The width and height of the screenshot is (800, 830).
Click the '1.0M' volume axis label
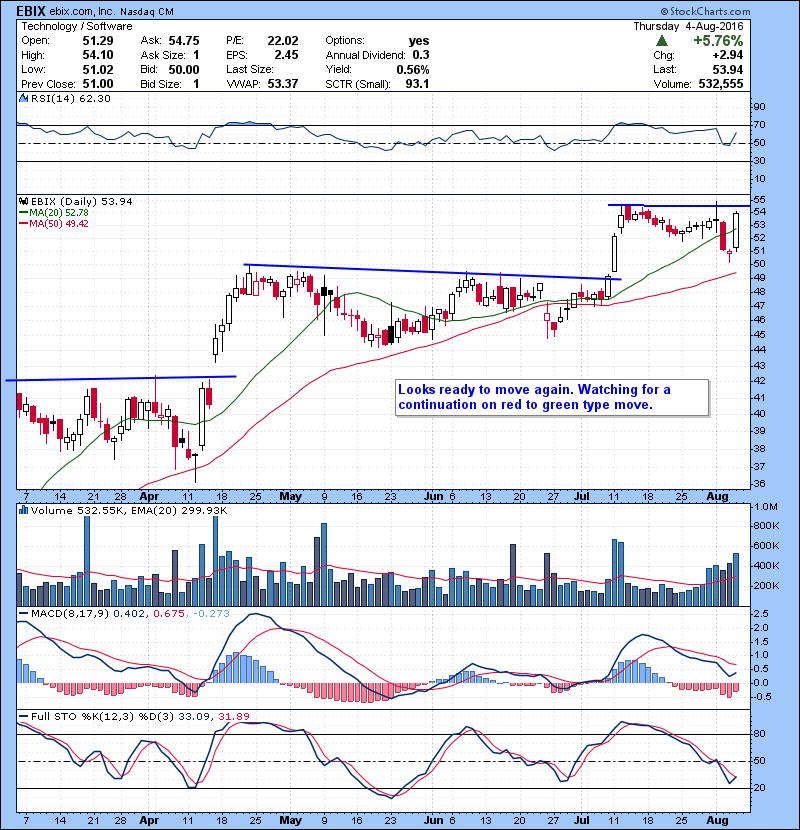pos(766,507)
